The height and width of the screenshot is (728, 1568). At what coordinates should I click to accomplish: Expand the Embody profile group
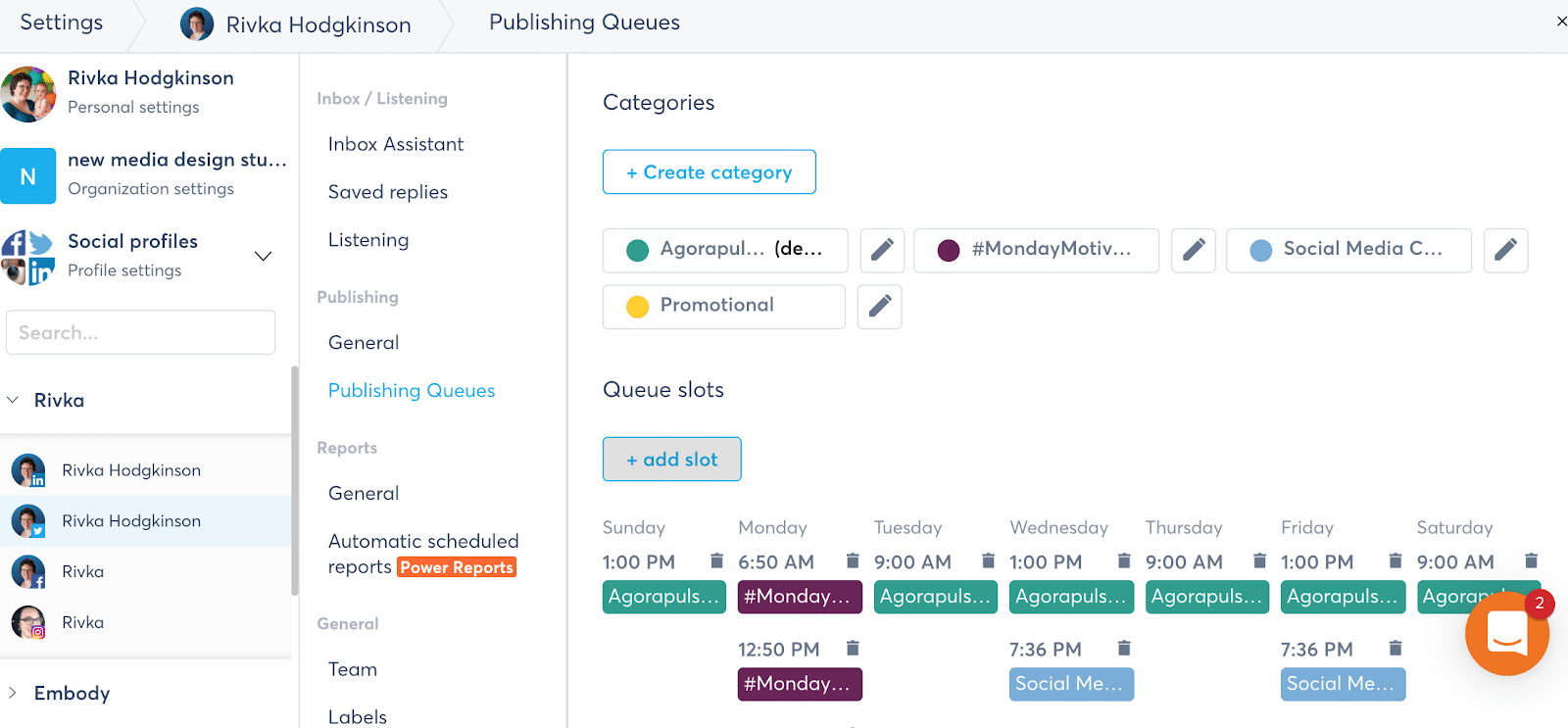(x=13, y=693)
